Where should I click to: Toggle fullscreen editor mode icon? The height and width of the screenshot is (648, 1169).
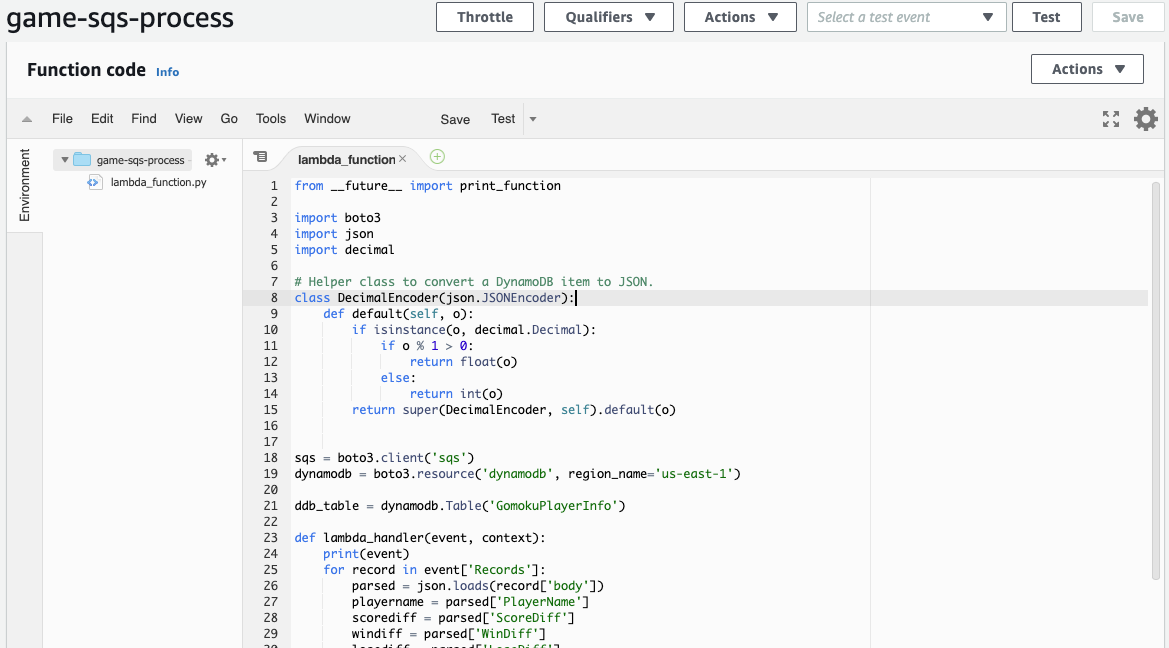click(1111, 119)
